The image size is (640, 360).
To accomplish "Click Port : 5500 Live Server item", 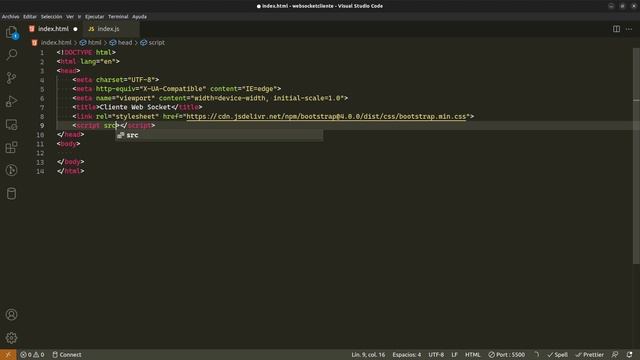I will point(507,355).
